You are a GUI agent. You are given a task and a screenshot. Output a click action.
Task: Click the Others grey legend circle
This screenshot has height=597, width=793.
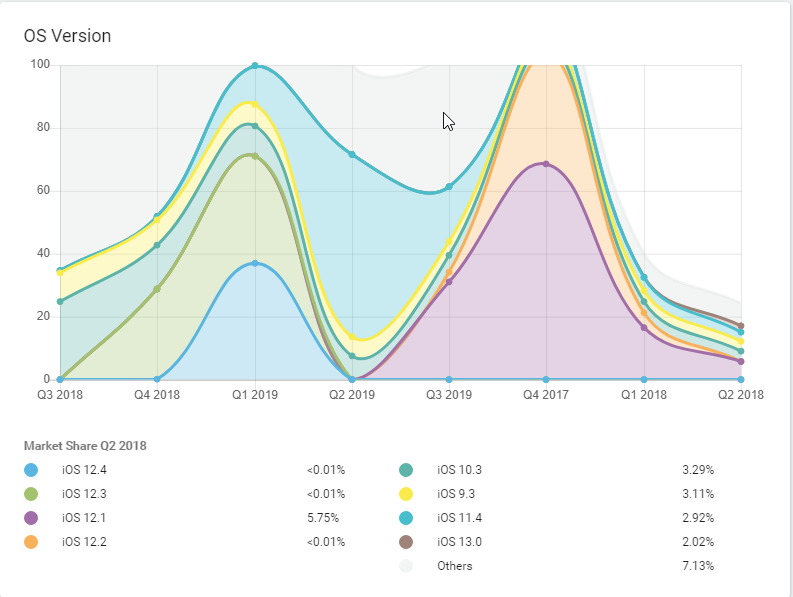coord(406,566)
